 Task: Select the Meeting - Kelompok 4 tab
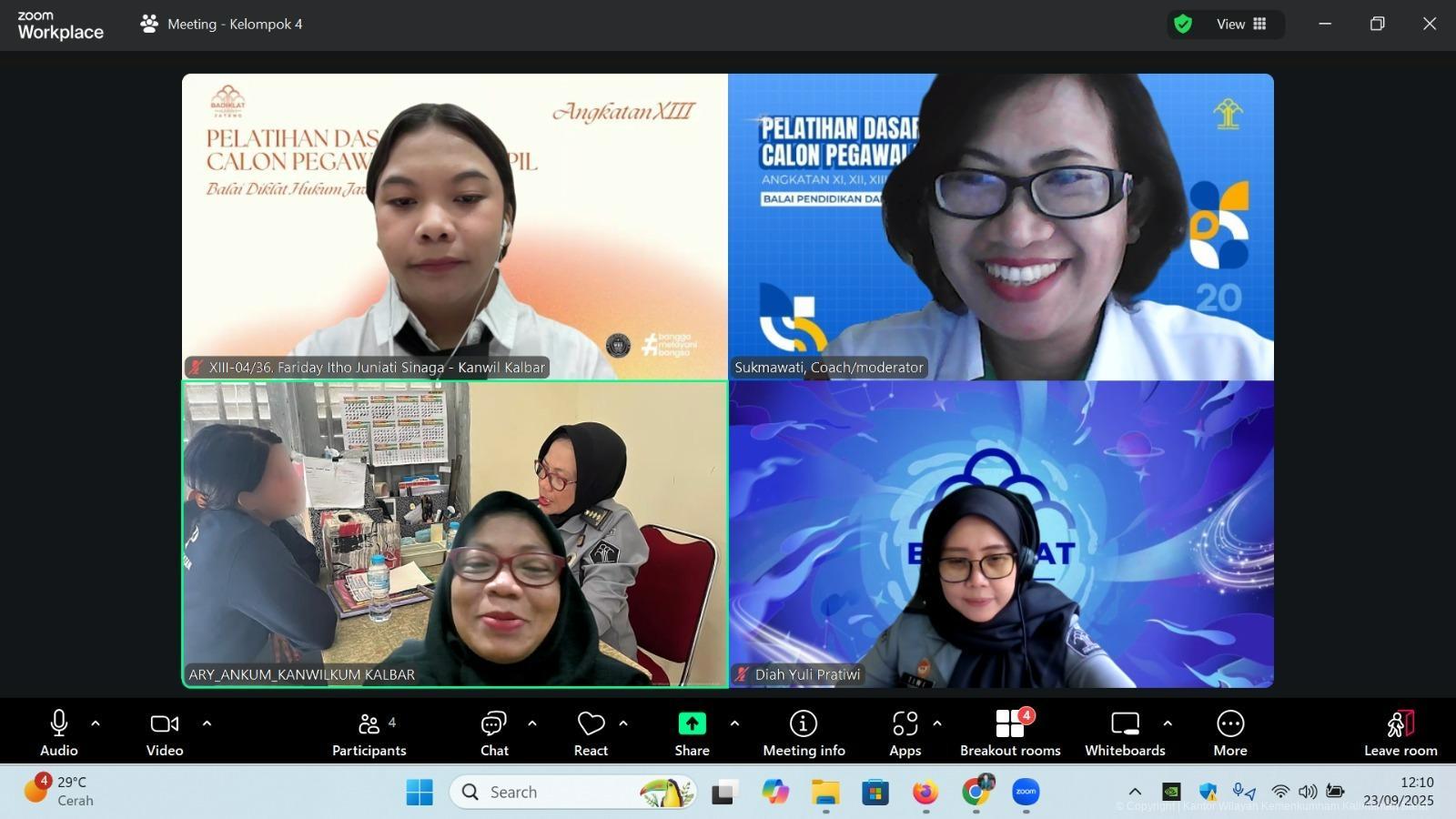pyautogui.click(x=221, y=24)
